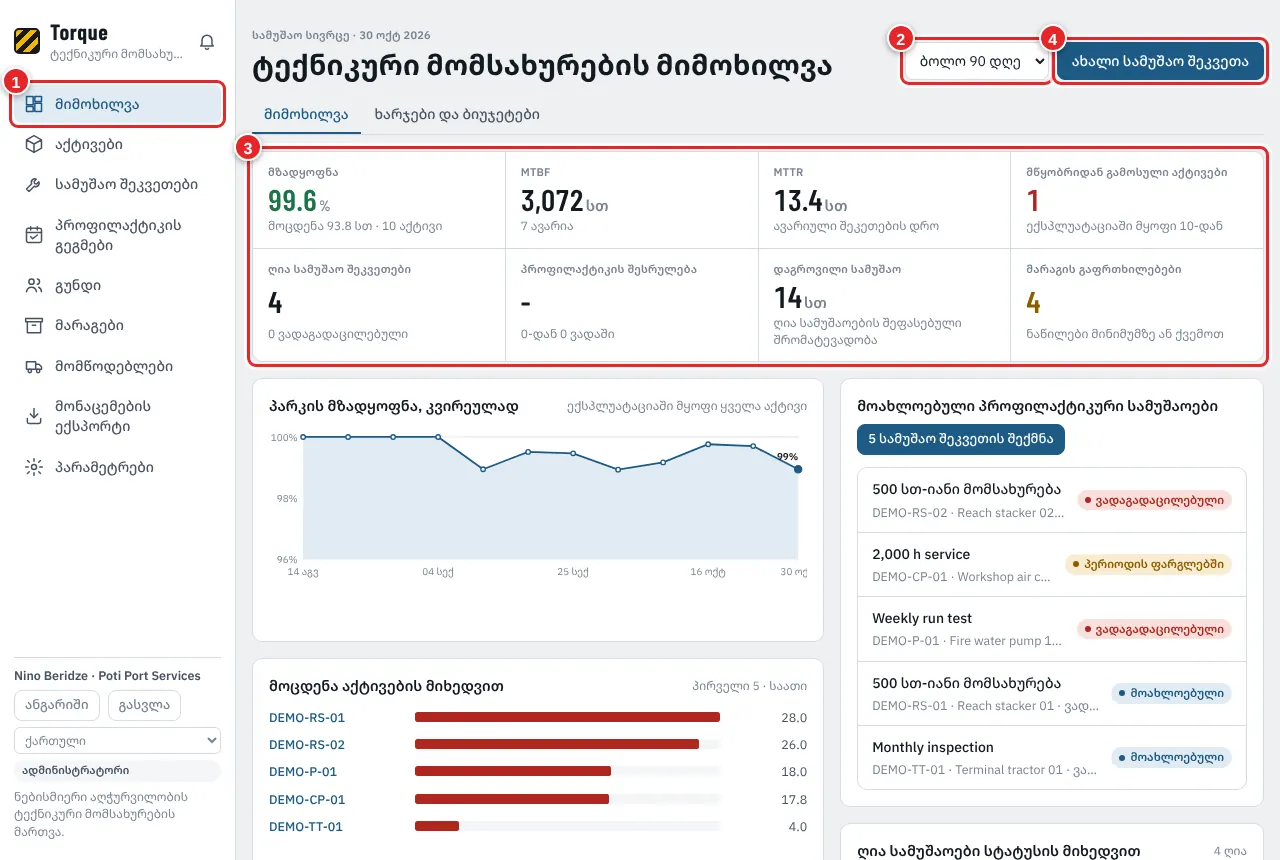This screenshot has height=860, width=1280.
Task: Open მარაგები sidebar item
Action: (117, 326)
